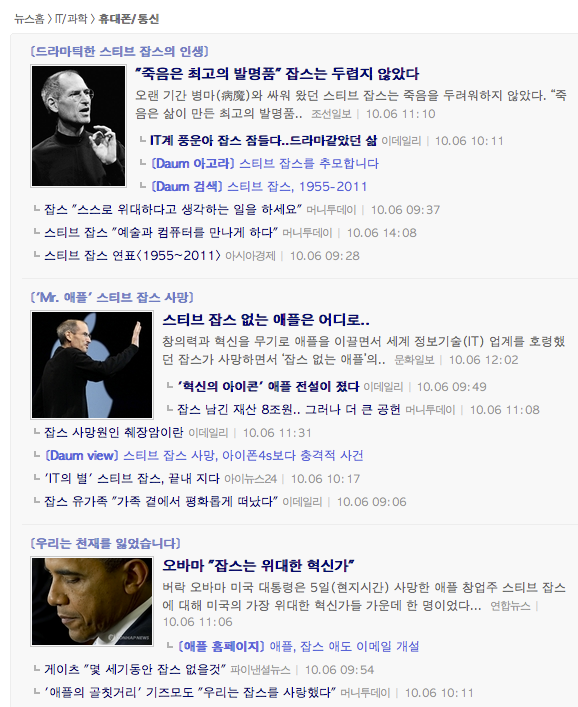Go to the IT/과학 breadcrumb section

pos(71,19)
